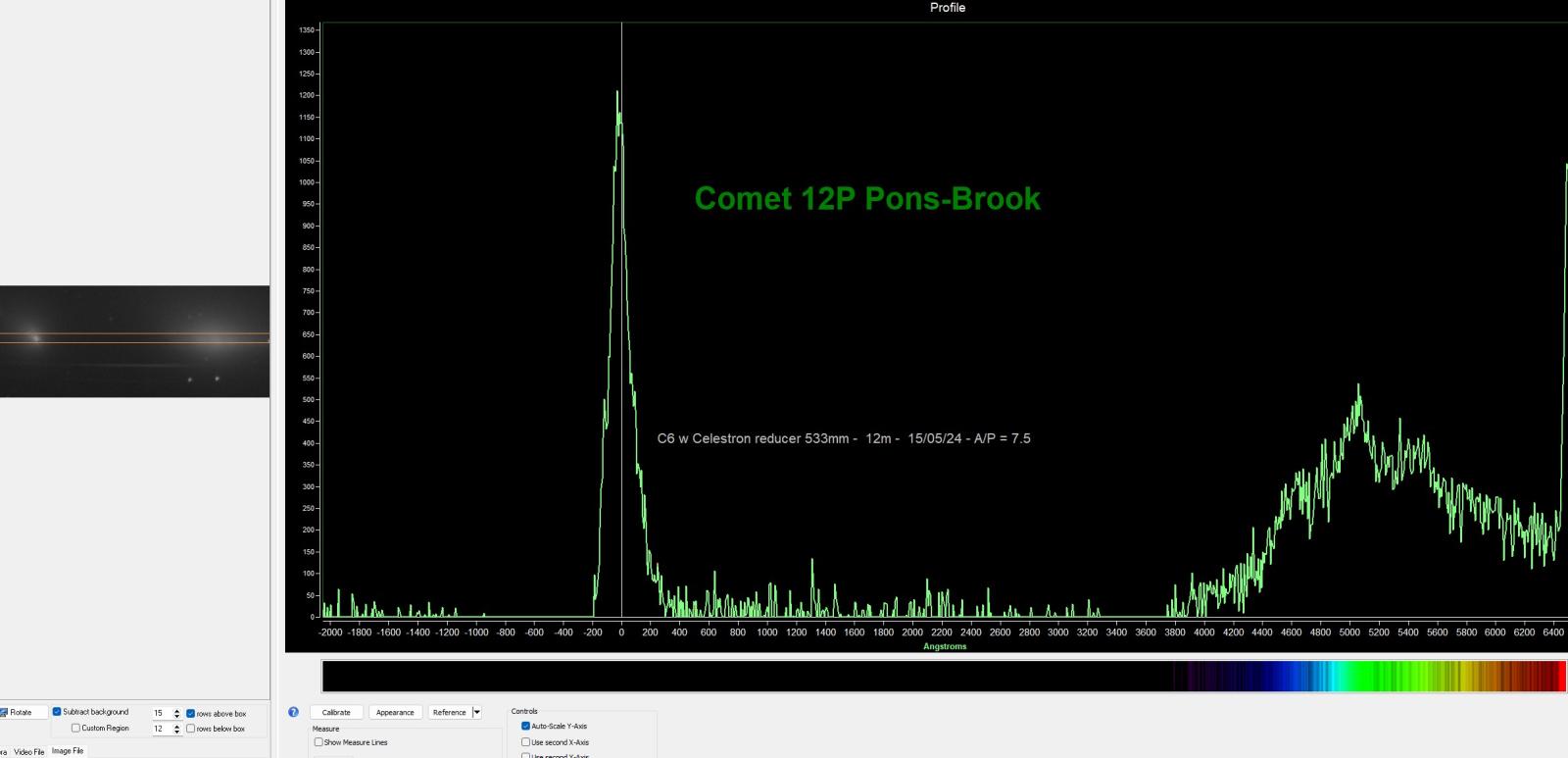1568x758 pixels.
Task: Enable the Custom Region checkbox
Action: (x=75, y=728)
